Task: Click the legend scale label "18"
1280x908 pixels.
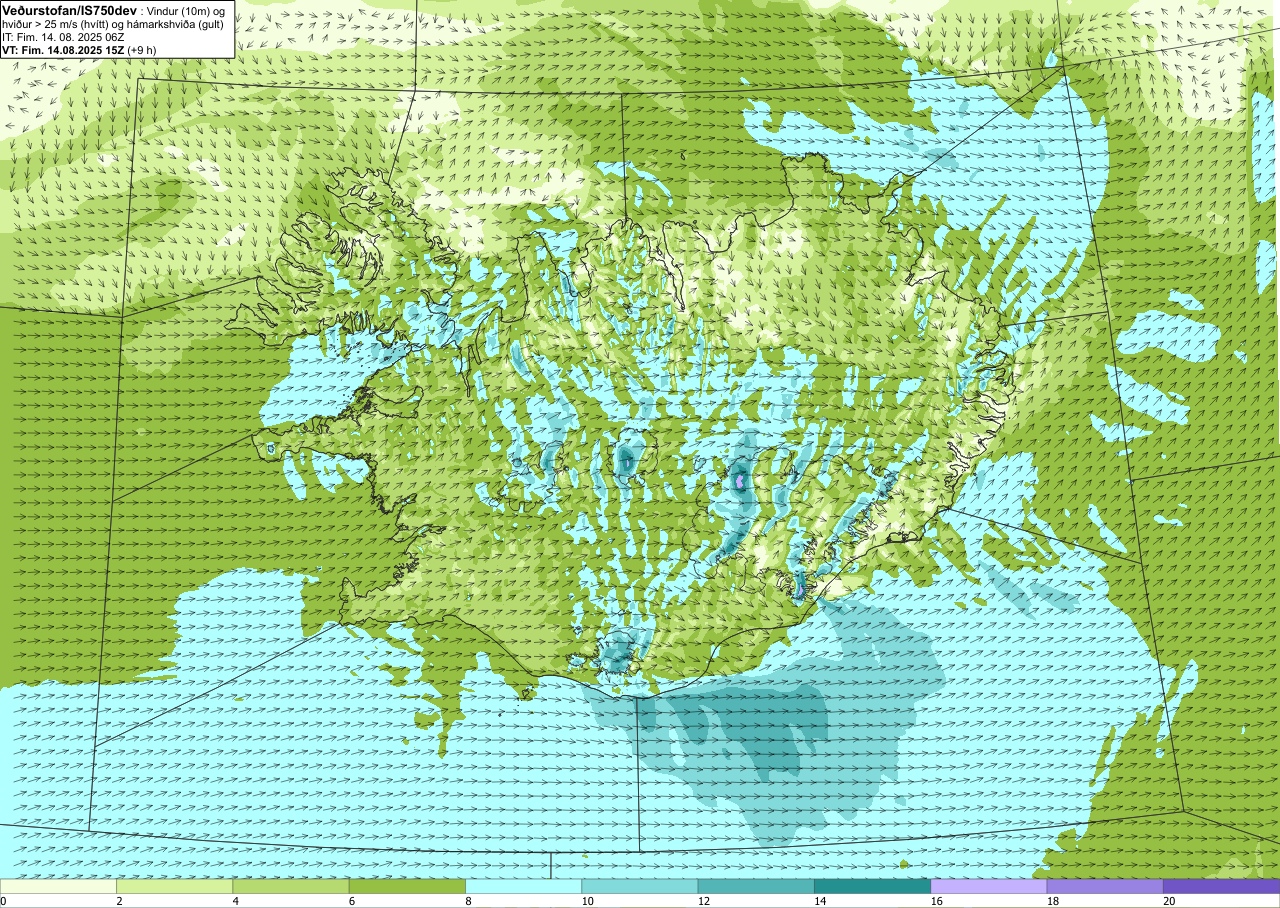Action: [x=1053, y=901]
